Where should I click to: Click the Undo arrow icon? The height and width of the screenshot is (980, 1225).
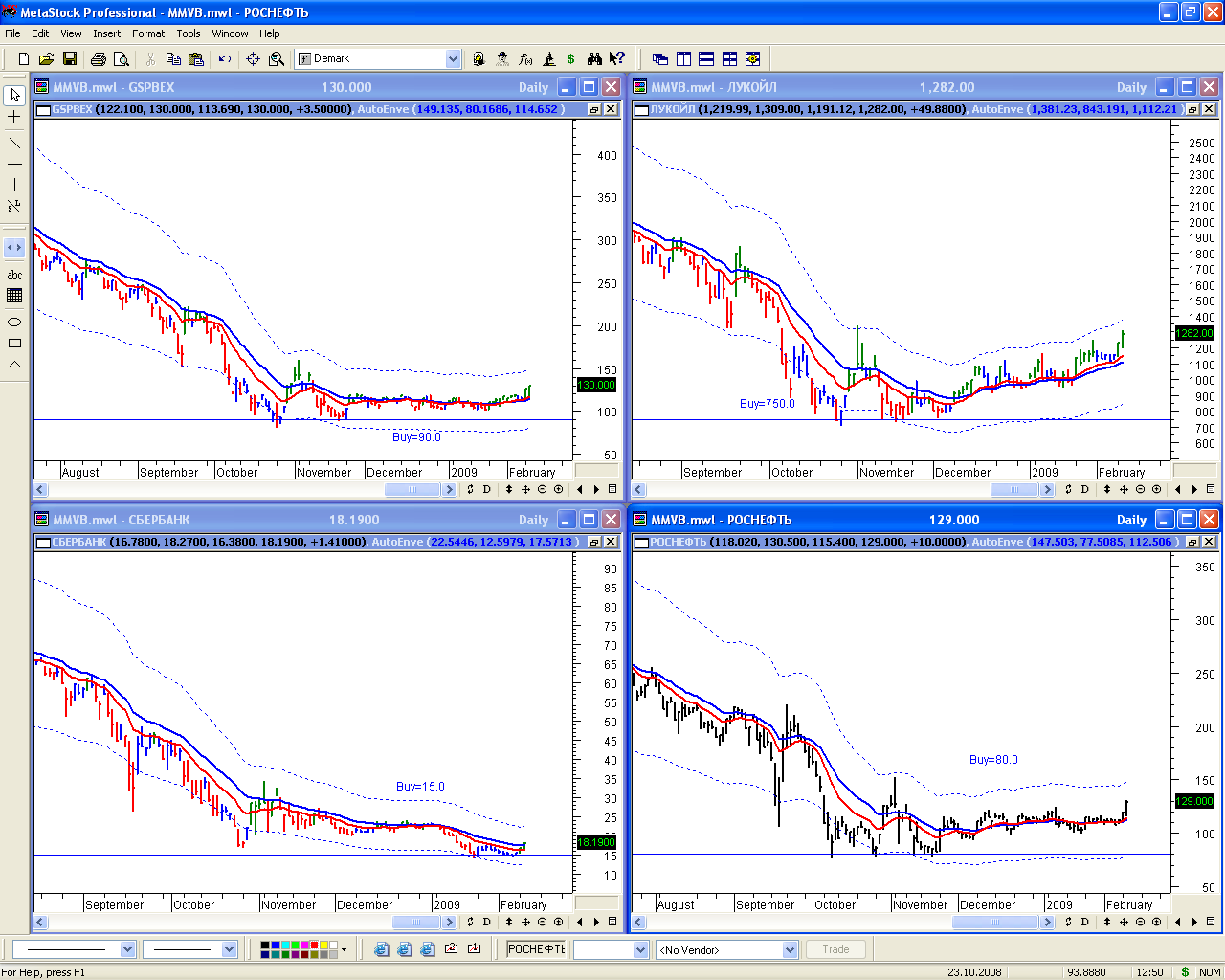coord(225,58)
